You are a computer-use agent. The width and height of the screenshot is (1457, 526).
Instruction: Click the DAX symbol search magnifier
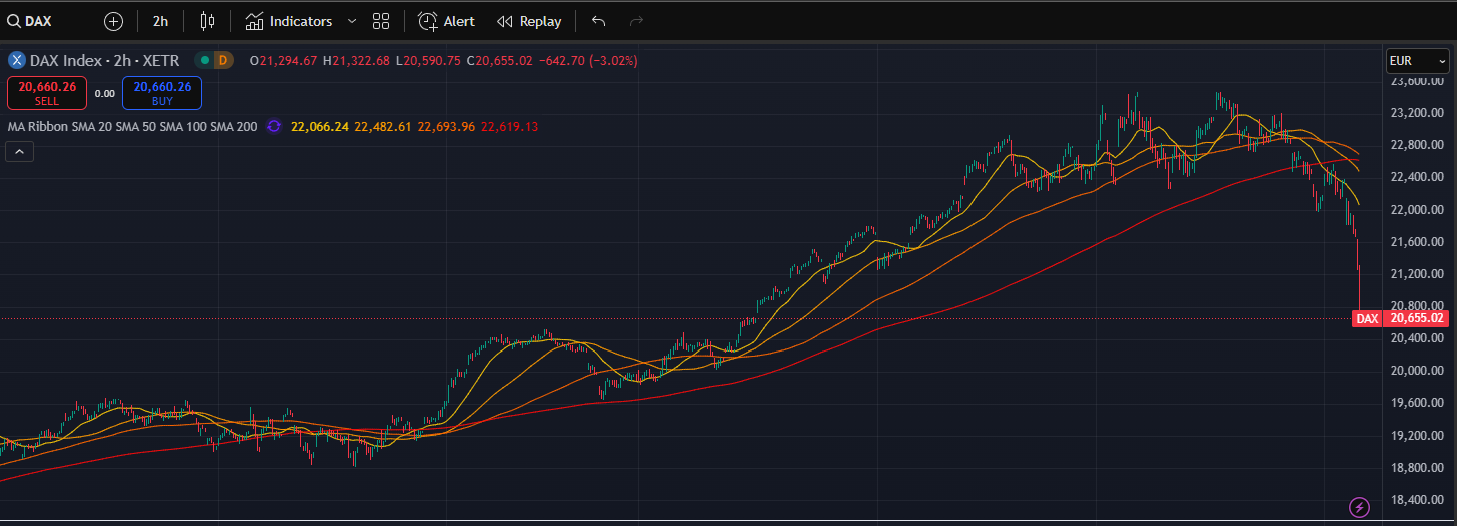pos(14,21)
